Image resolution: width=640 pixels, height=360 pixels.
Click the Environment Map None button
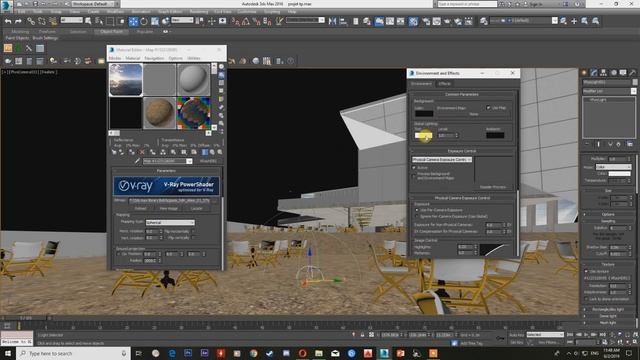click(x=473, y=114)
